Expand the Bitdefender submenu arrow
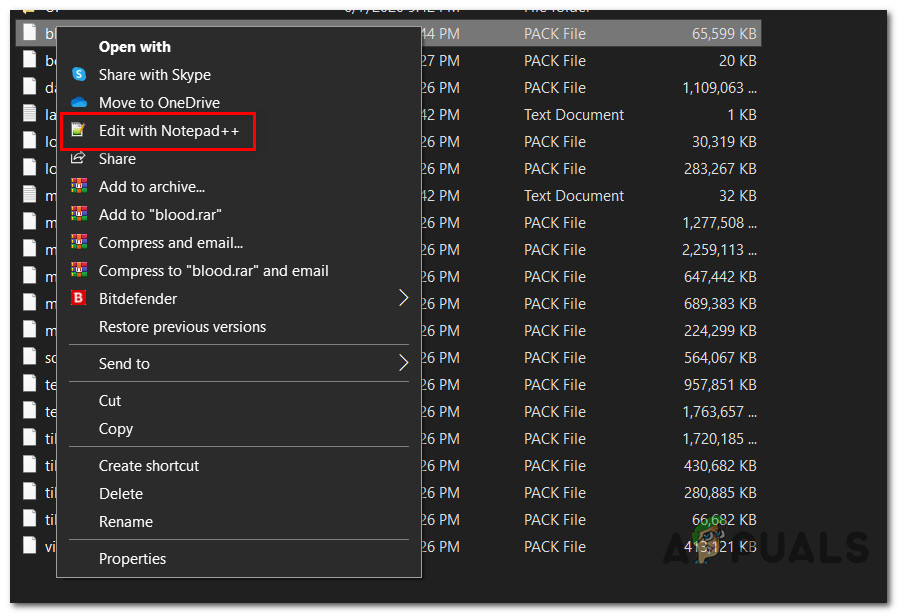898x614 pixels. pos(404,298)
